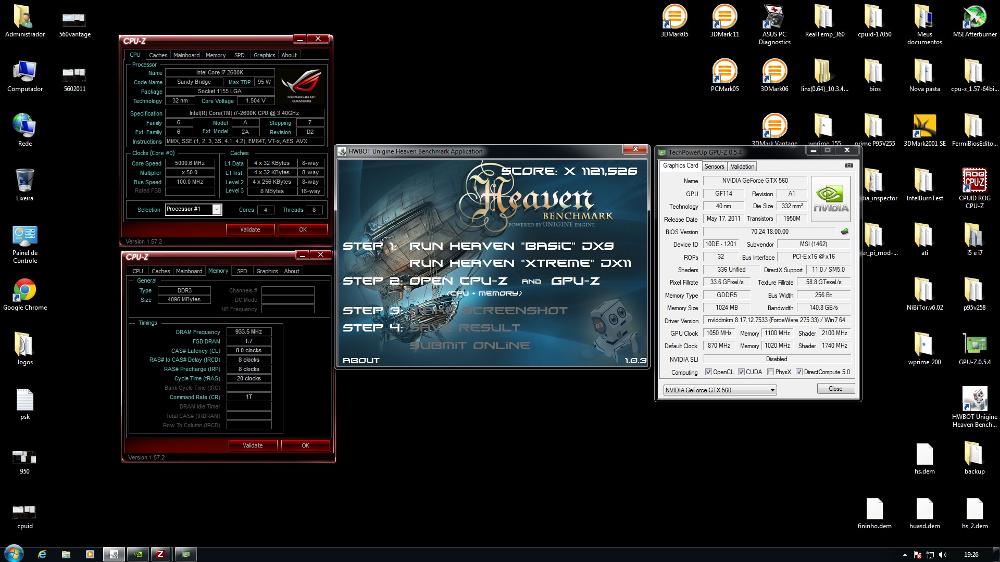Toggle the OpenCL checkbox in GPU-Z

[708, 371]
